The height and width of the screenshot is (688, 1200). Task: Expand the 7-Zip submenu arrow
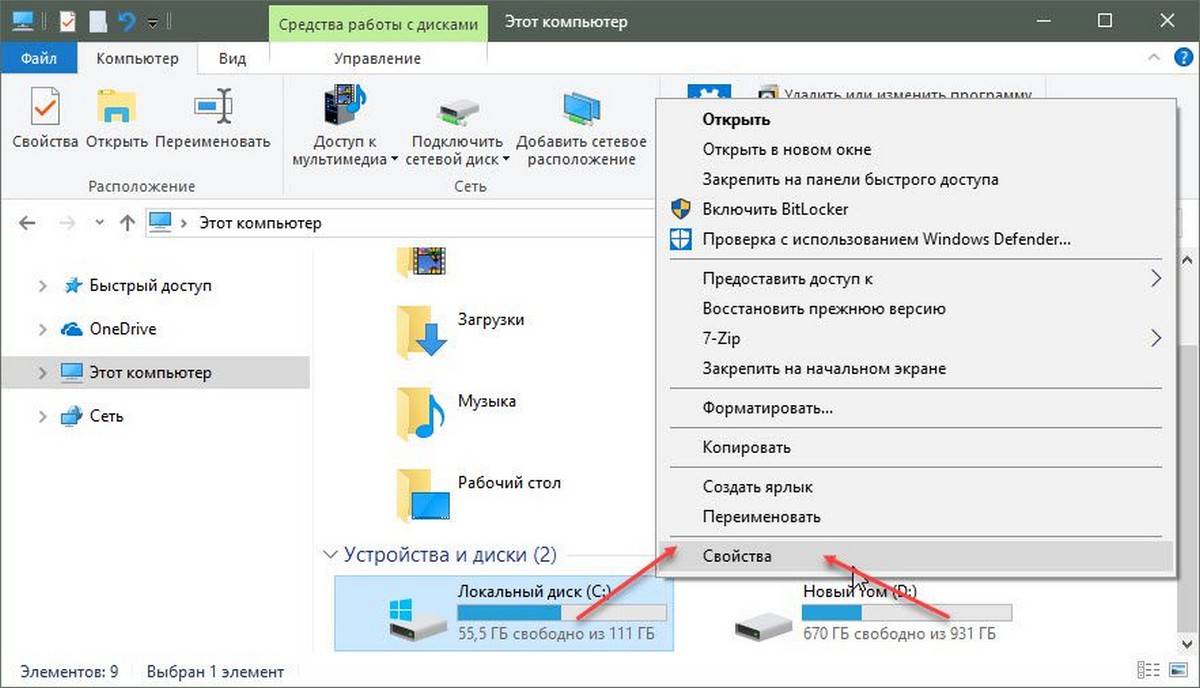coord(1156,338)
